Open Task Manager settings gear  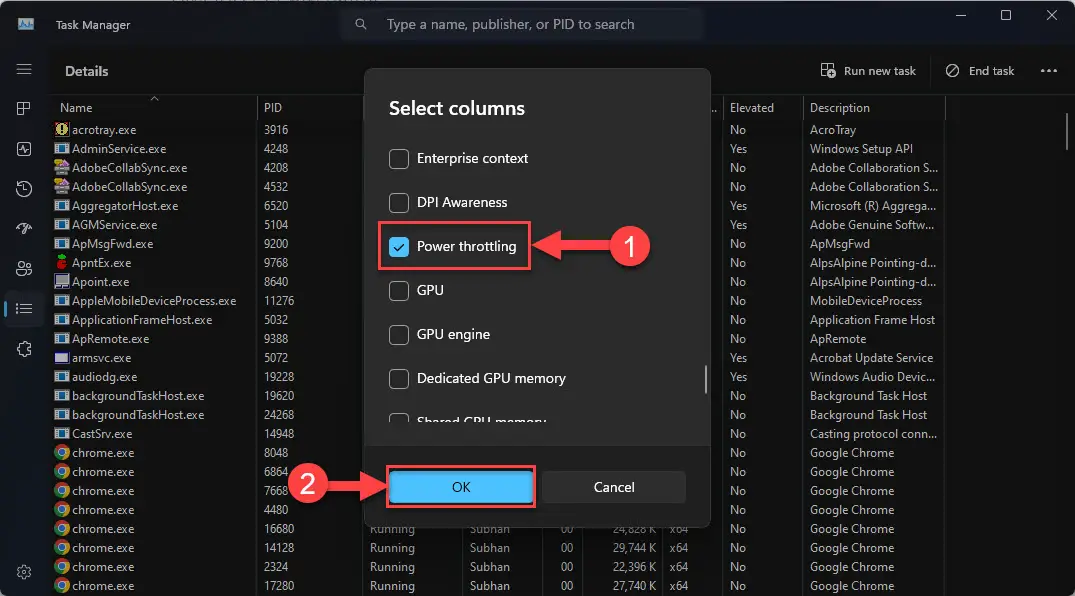(x=24, y=572)
